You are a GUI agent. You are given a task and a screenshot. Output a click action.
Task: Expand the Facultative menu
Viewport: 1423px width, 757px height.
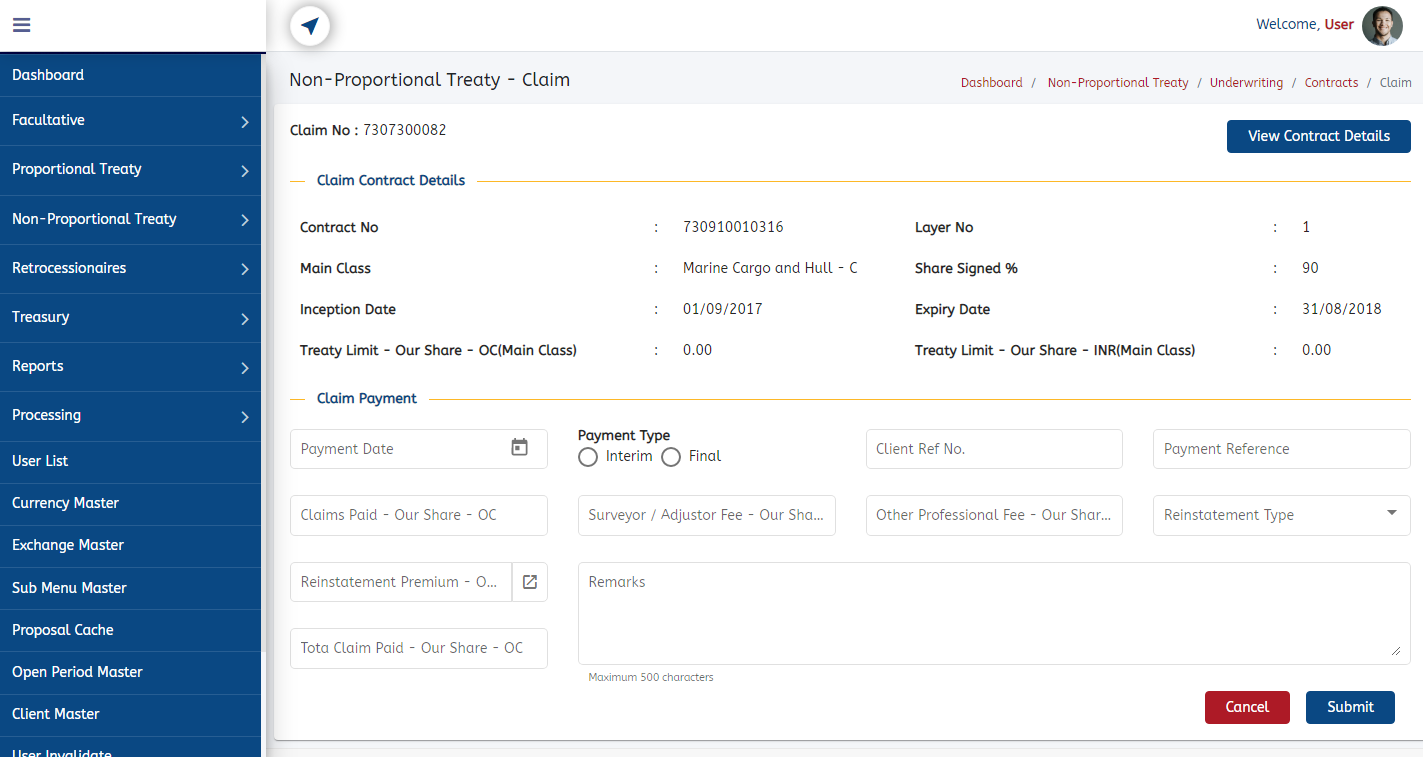pos(131,121)
